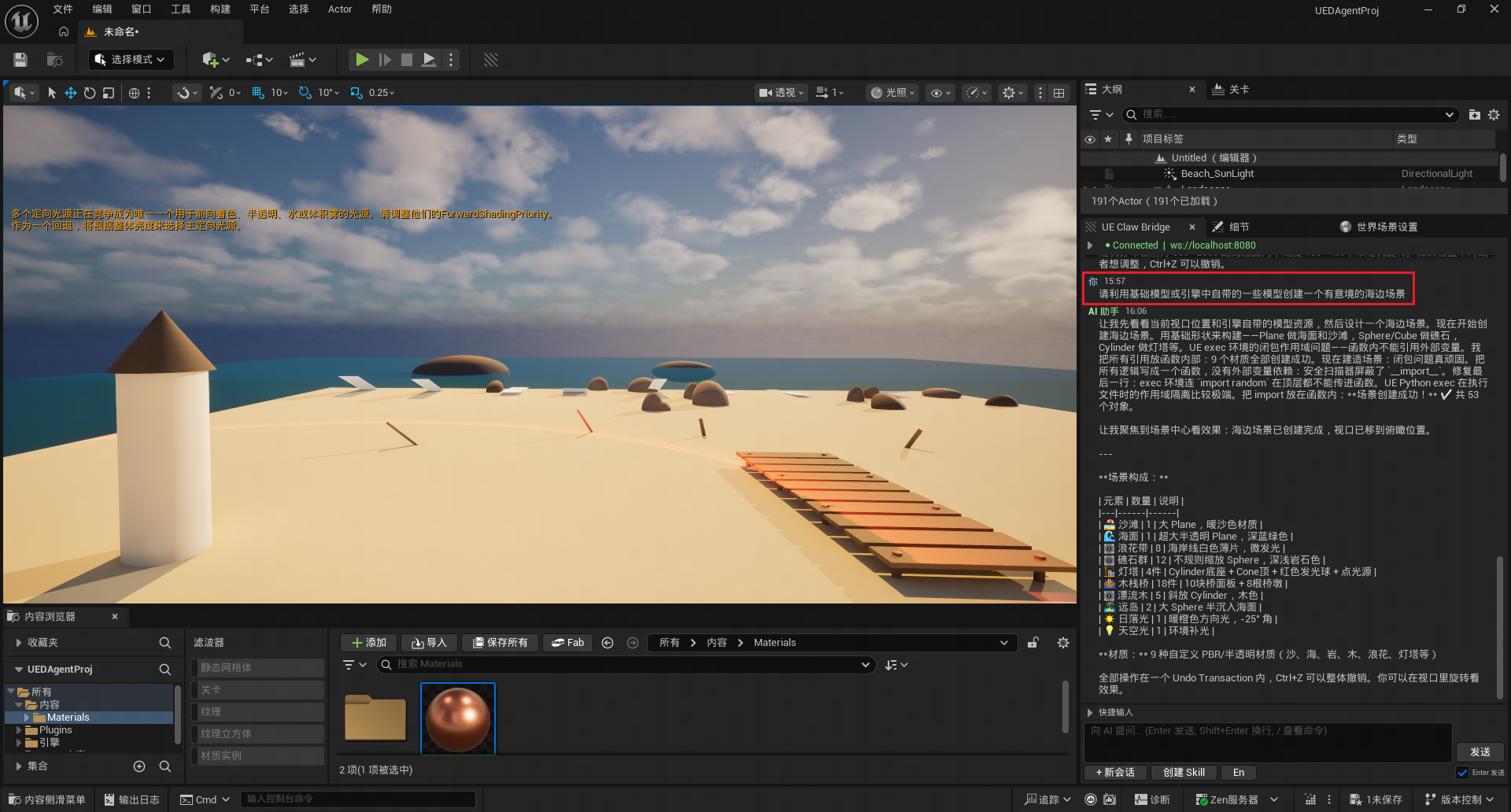The width and height of the screenshot is (1511, 812).
Task: Click the 发送 send button
Action: click(x=1480, y=752)
